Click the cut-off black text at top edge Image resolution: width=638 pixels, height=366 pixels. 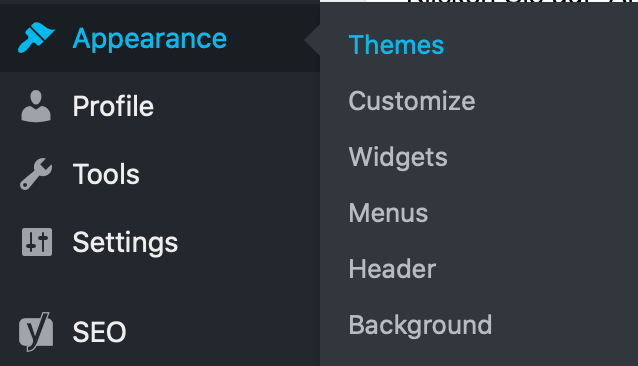[x=523, y=2]
